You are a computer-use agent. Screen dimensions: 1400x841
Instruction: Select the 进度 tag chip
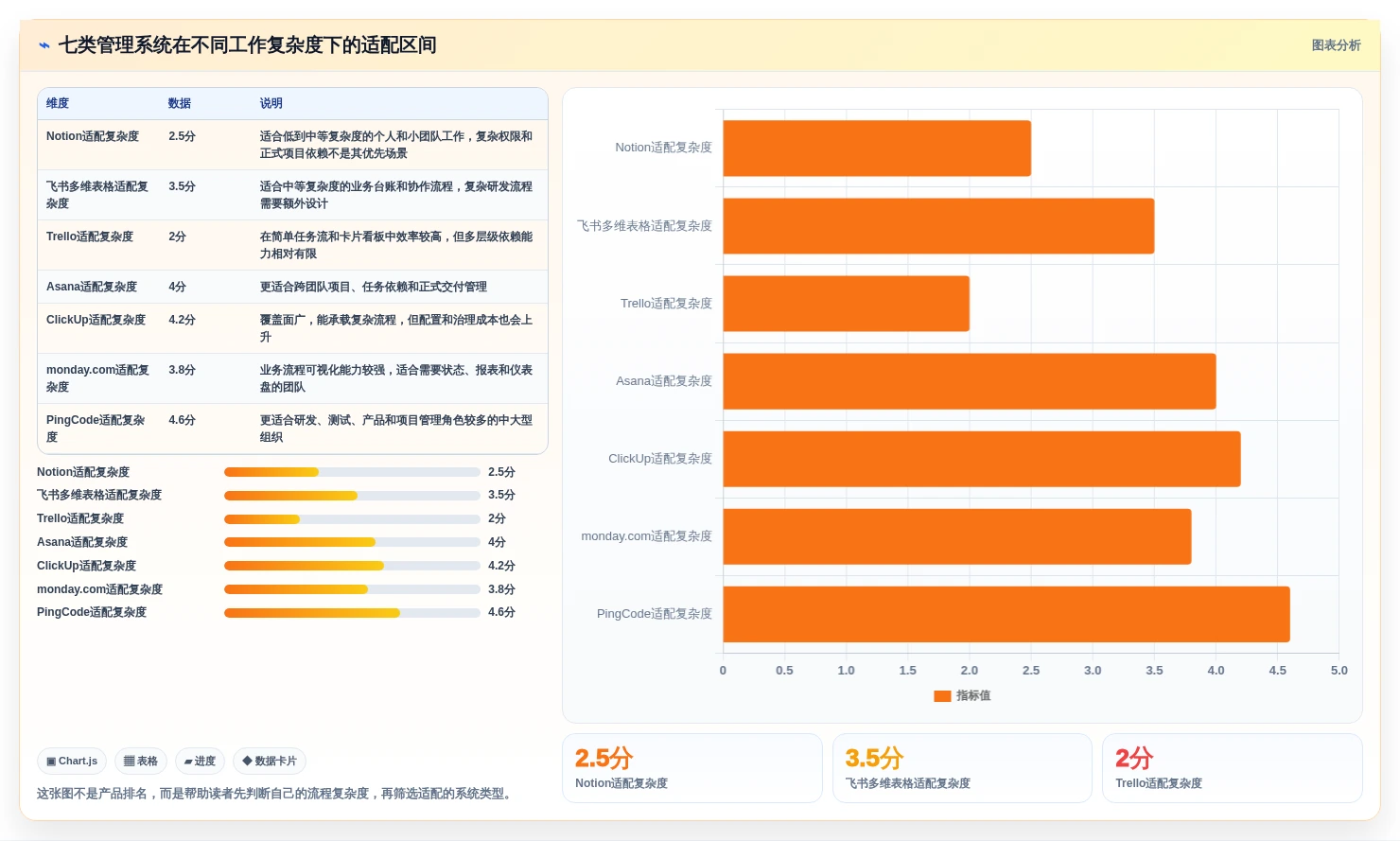200,762
